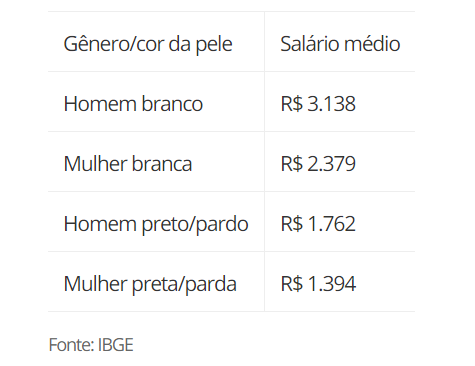Viewport: 475px width, 366px height.
Task: Click the word branca in the second row
Action: [162, 164]
